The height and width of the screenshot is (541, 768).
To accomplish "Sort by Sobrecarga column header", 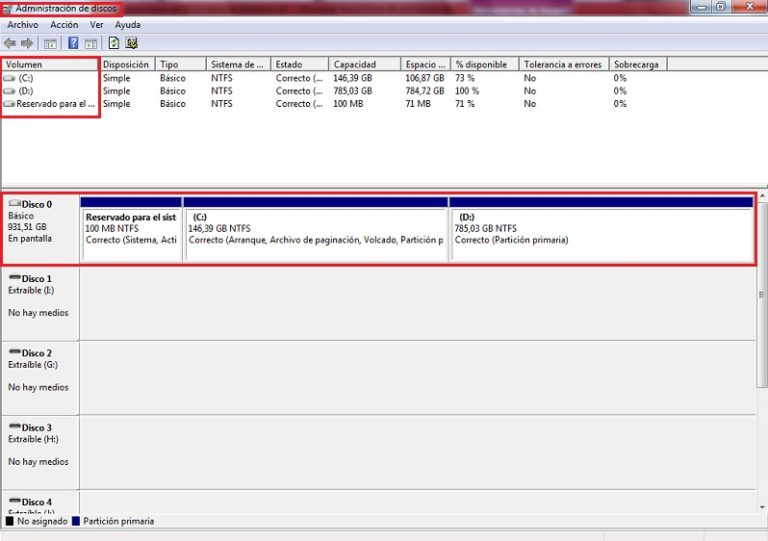I will (x=638, y=64).
